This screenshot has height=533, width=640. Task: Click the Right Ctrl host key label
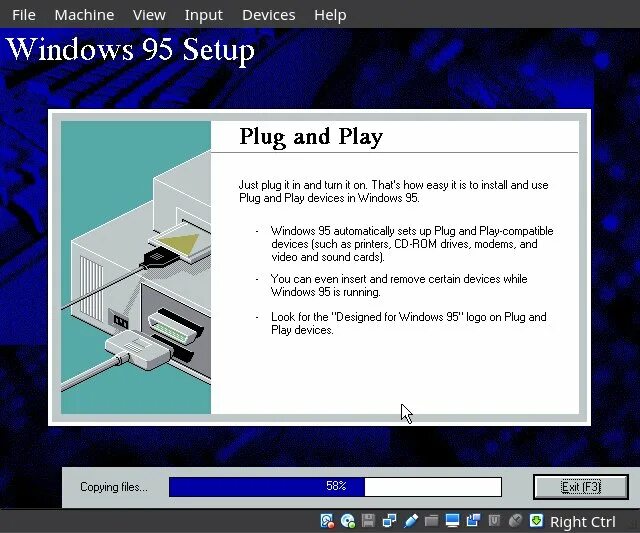[x=582, y=522]
